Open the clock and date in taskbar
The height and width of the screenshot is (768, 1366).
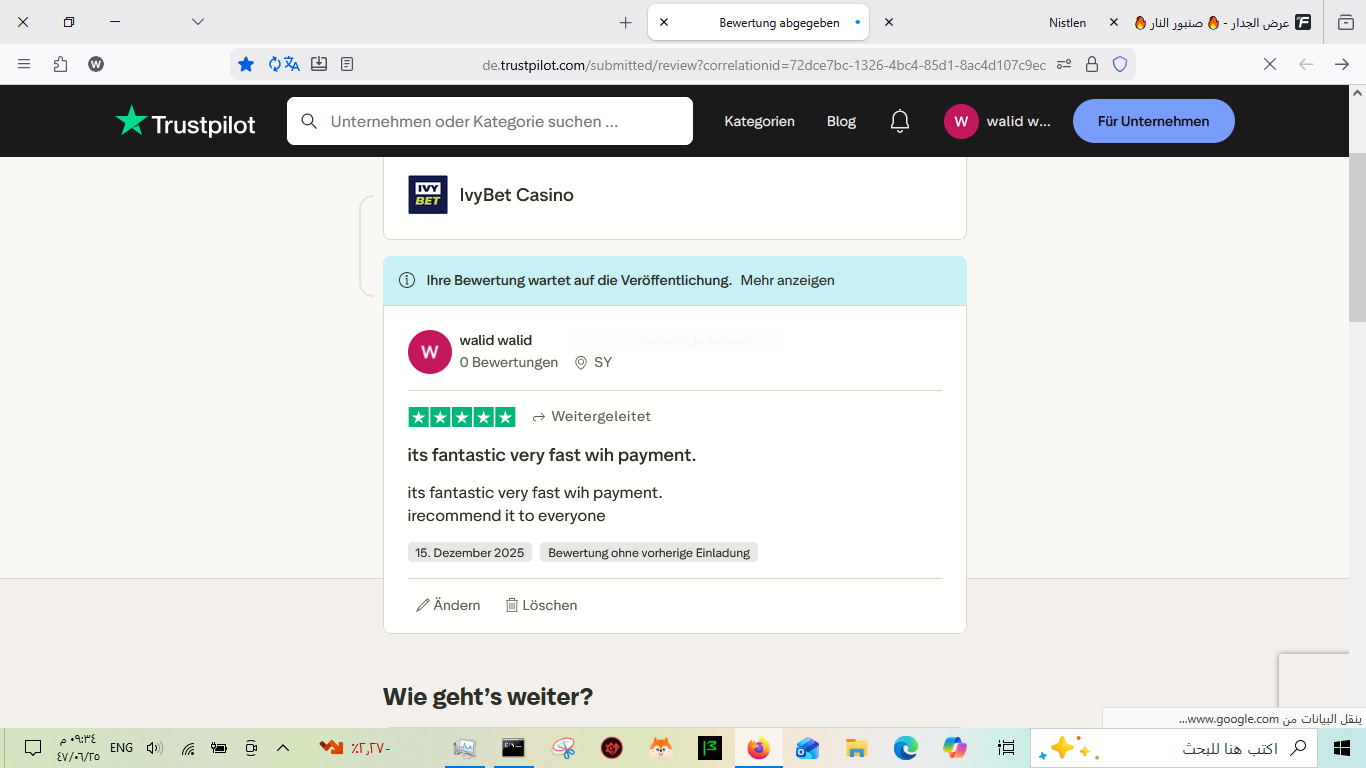(x=78, y=748)
